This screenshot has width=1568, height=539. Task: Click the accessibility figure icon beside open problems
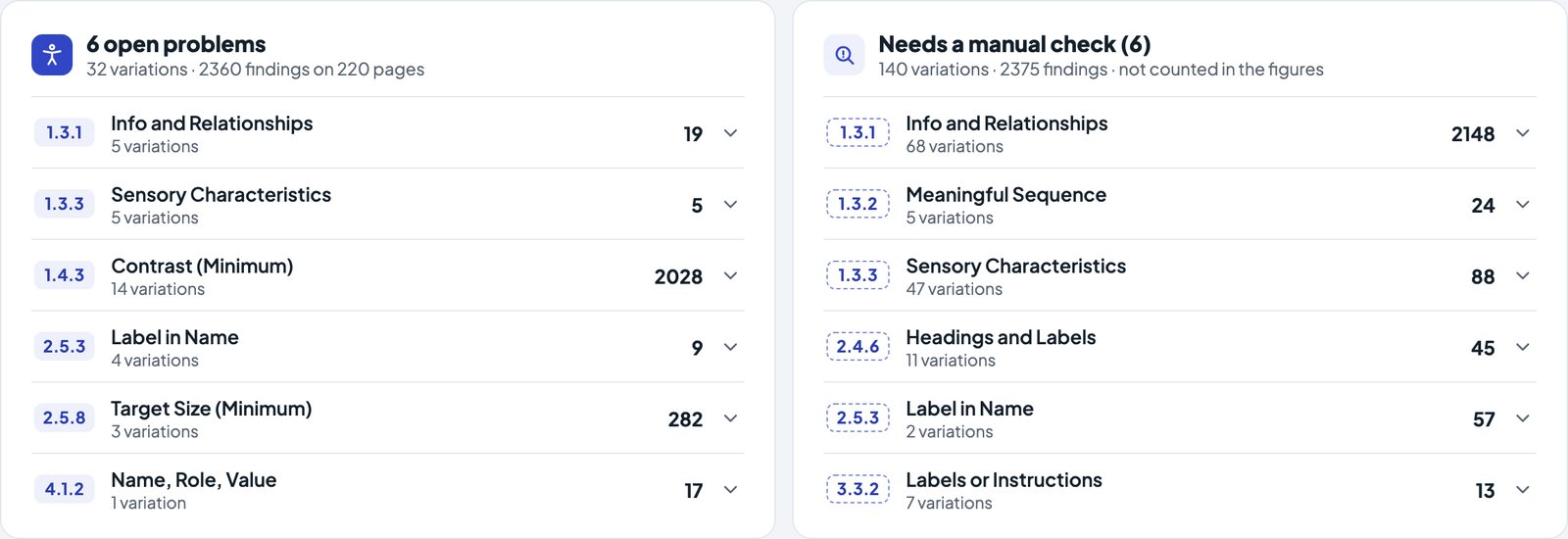[52, 55]
